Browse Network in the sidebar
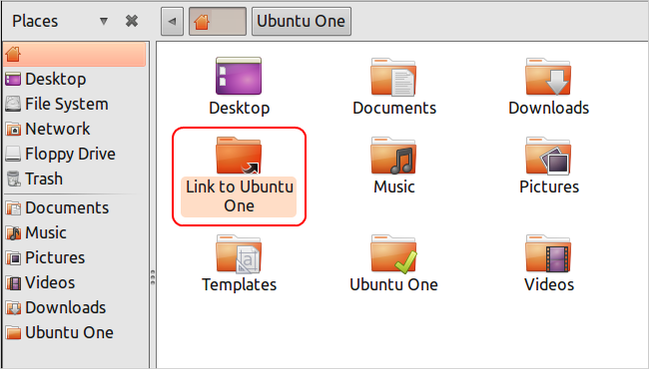 pos(75,129)
